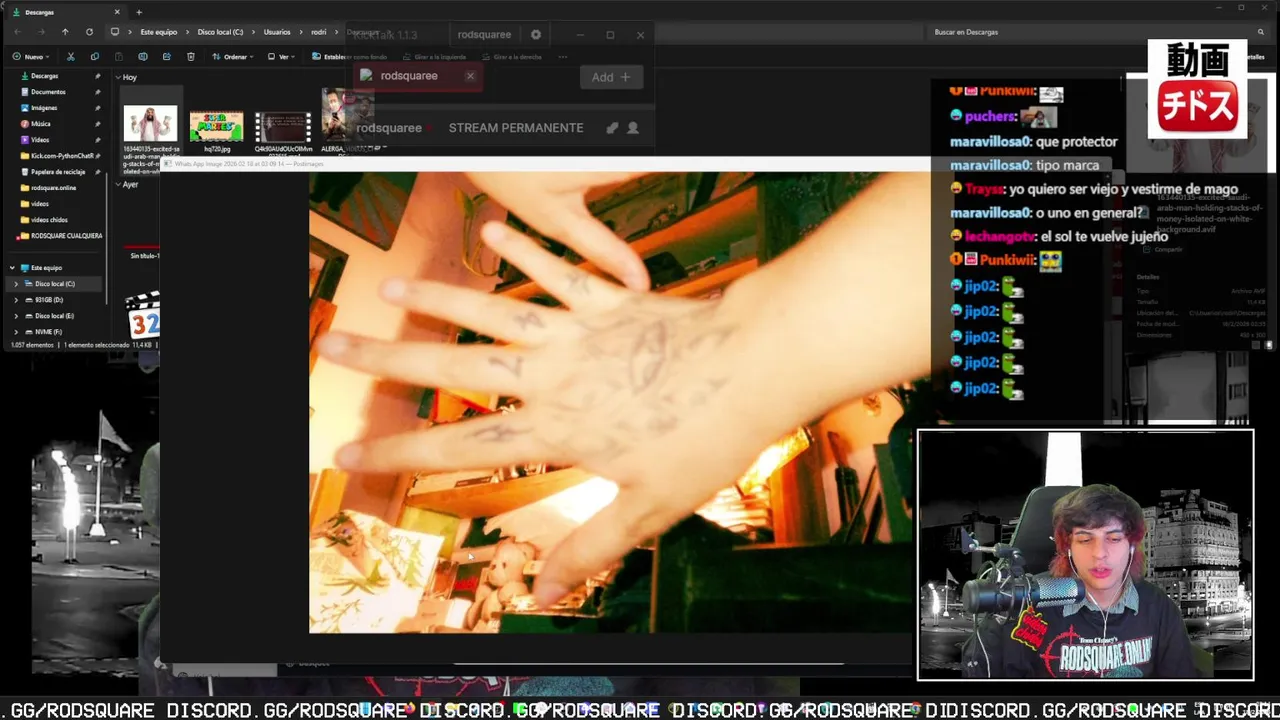
Task: Open Música in the sidebar
Action: click(x=41, y=124)
